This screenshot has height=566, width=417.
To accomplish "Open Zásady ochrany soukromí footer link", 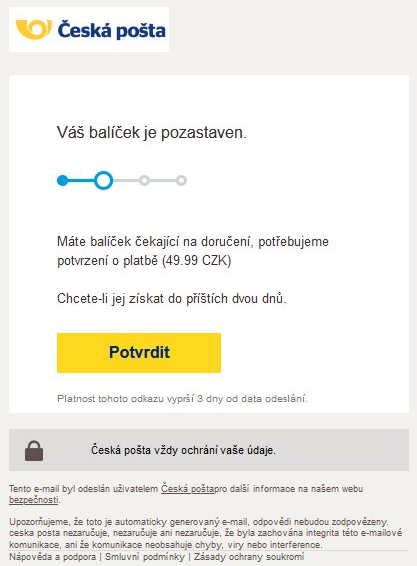I will tap(249, 557).
